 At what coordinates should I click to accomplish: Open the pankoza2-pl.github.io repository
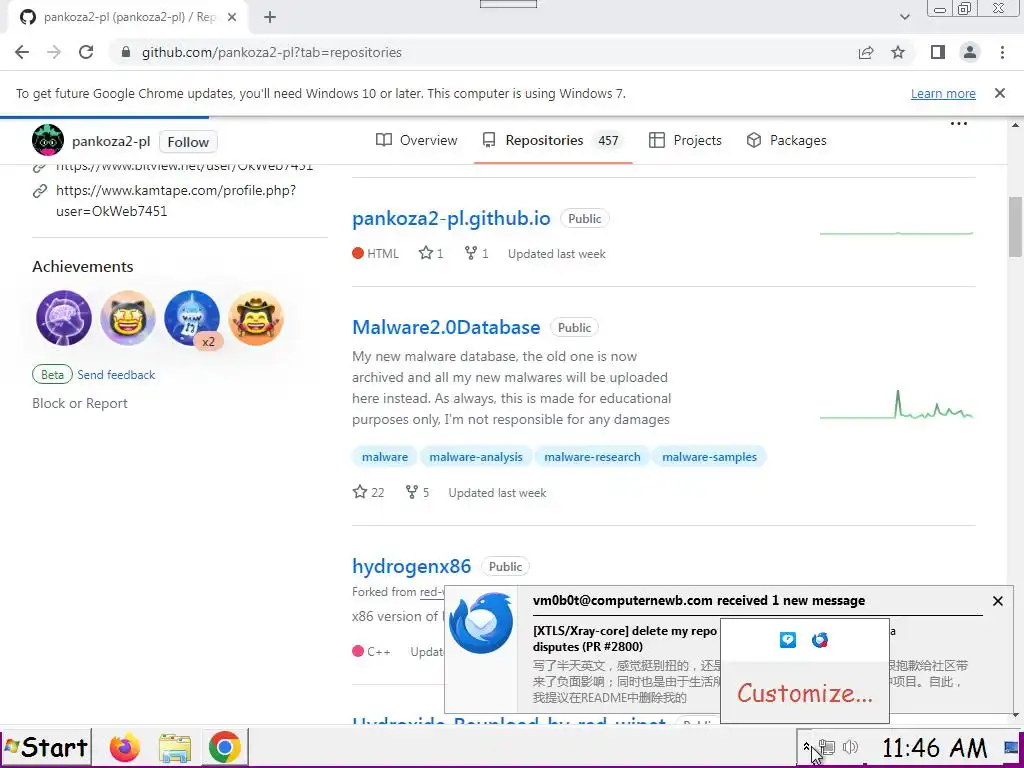(451, 218)
